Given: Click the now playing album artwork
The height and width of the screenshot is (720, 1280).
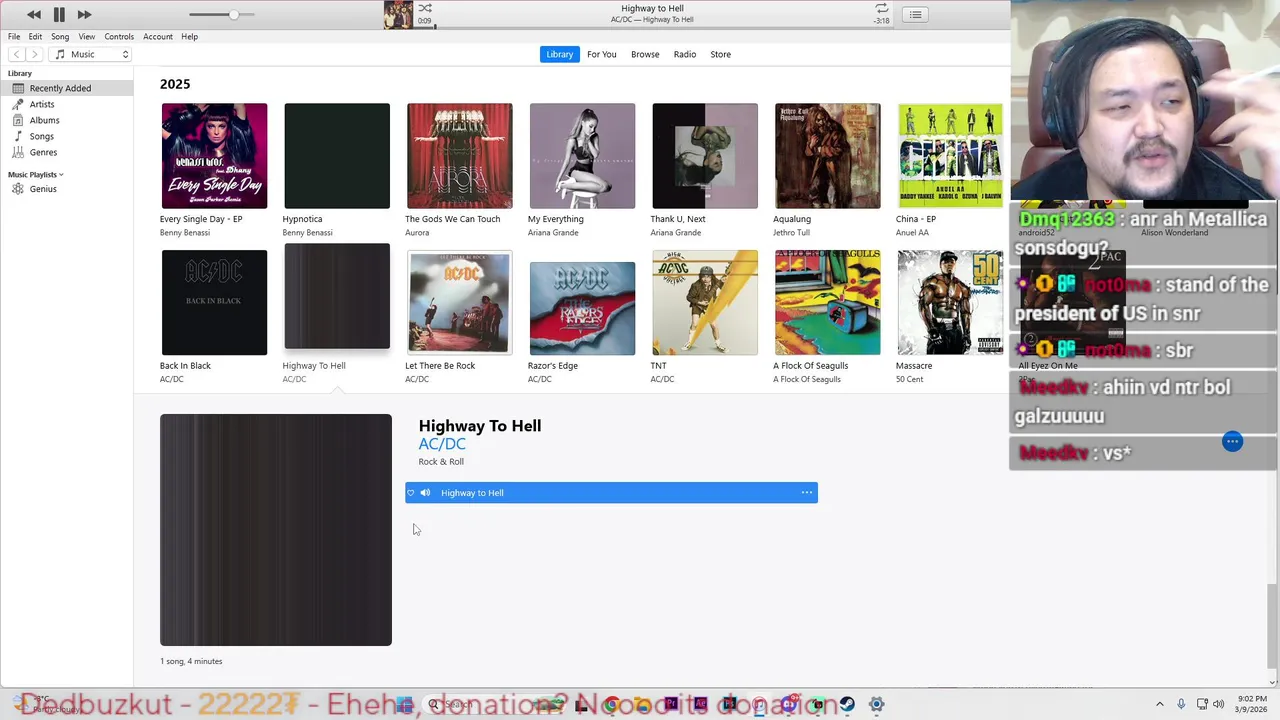Looking at the screenshot, I should (x=398, y=14).
